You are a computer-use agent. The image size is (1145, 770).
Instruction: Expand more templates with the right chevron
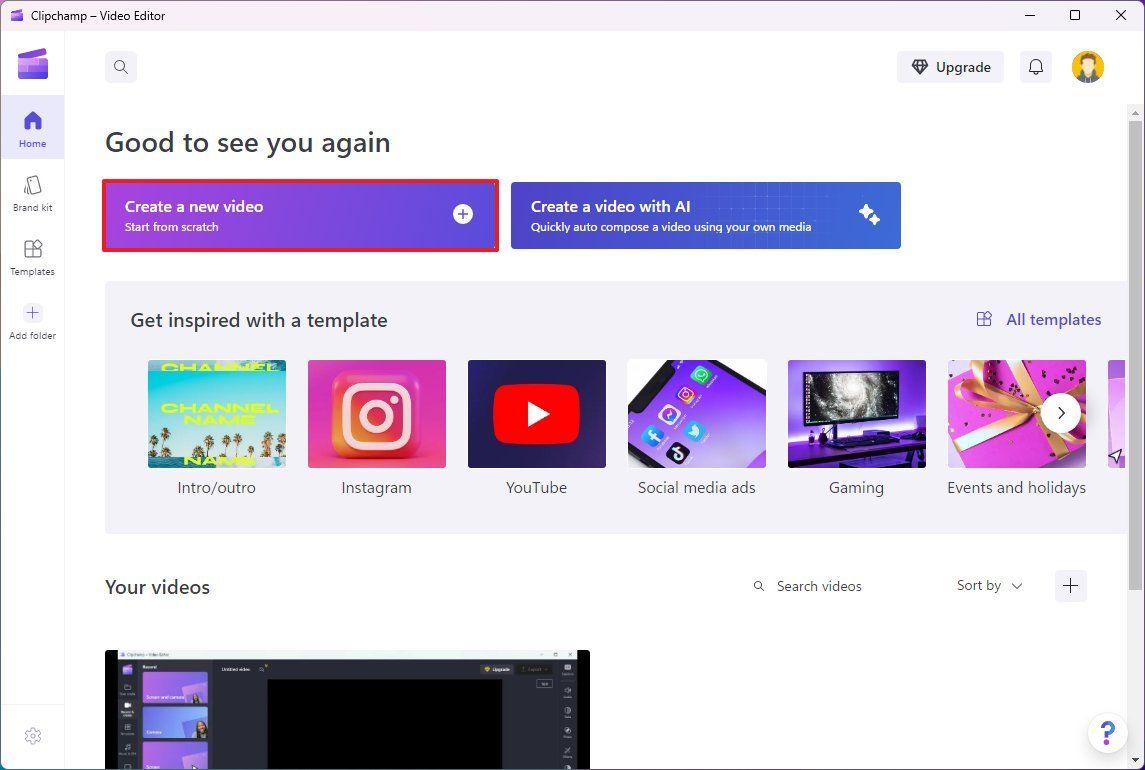(1061, 412)
